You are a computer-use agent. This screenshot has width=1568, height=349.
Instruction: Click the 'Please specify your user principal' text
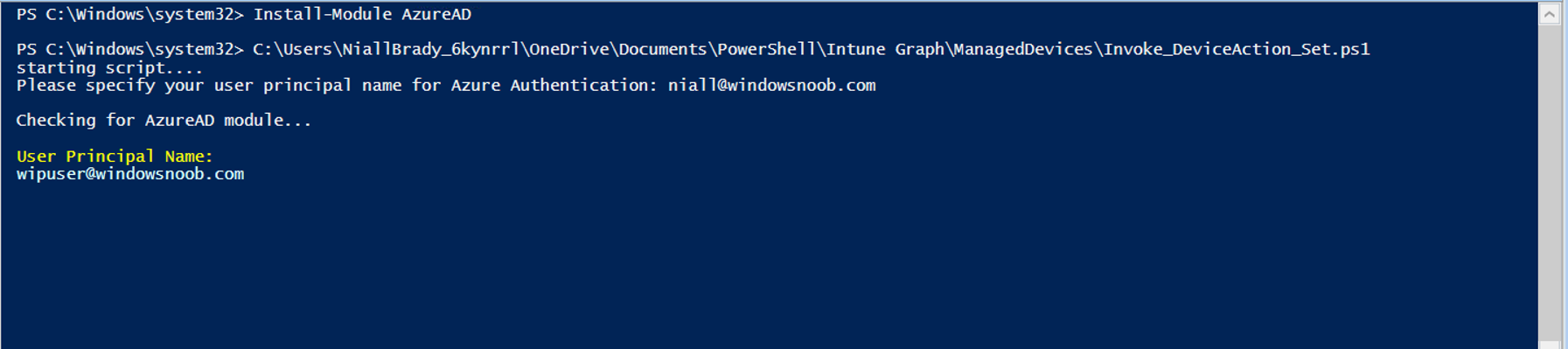184,86
